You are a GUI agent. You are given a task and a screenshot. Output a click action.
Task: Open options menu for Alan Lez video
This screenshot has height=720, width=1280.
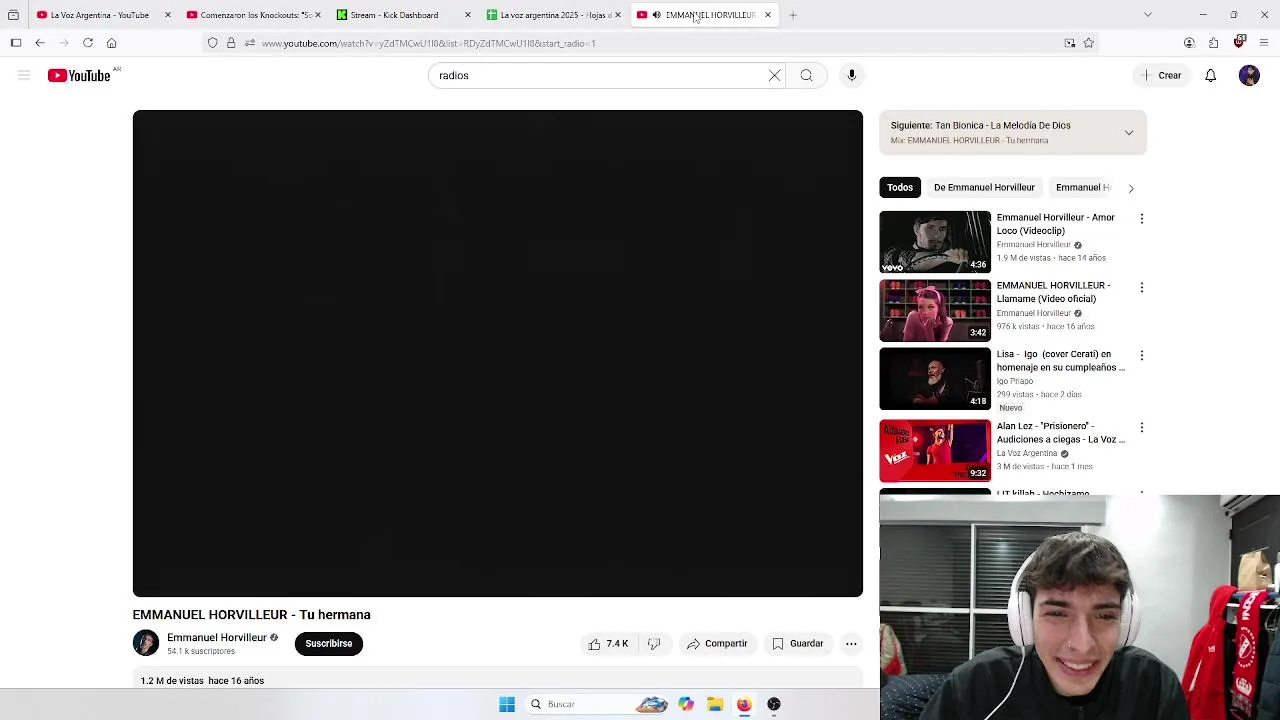pyautogui.click(x=1141, y=427)
